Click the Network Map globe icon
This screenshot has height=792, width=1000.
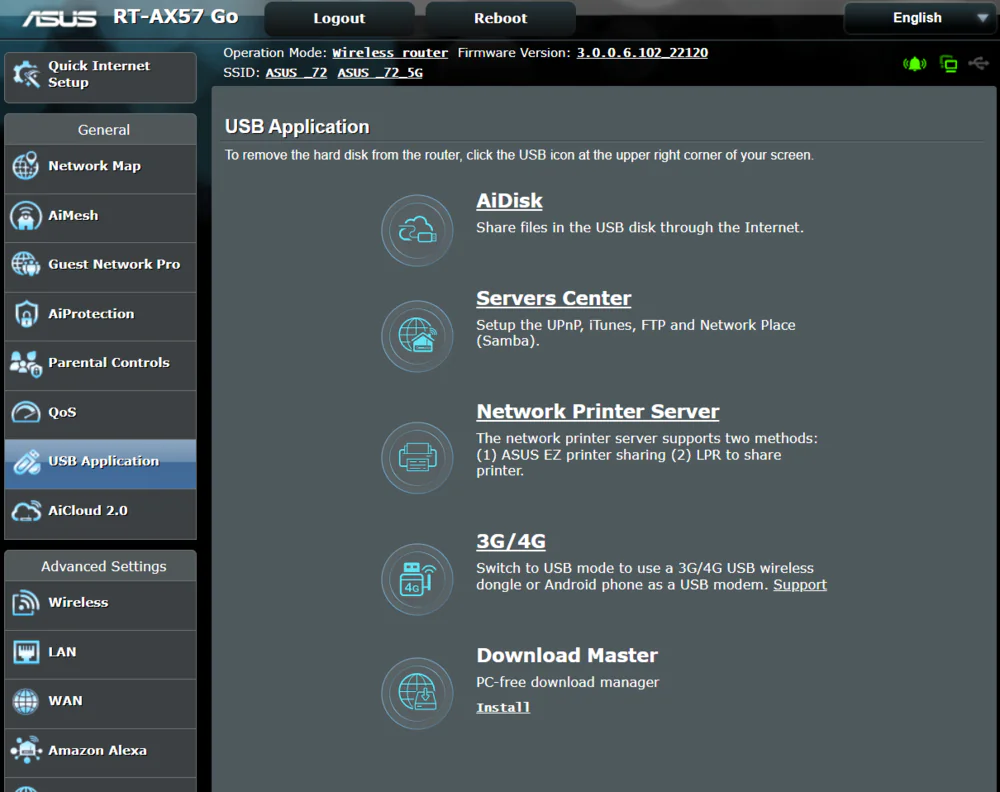26,166
